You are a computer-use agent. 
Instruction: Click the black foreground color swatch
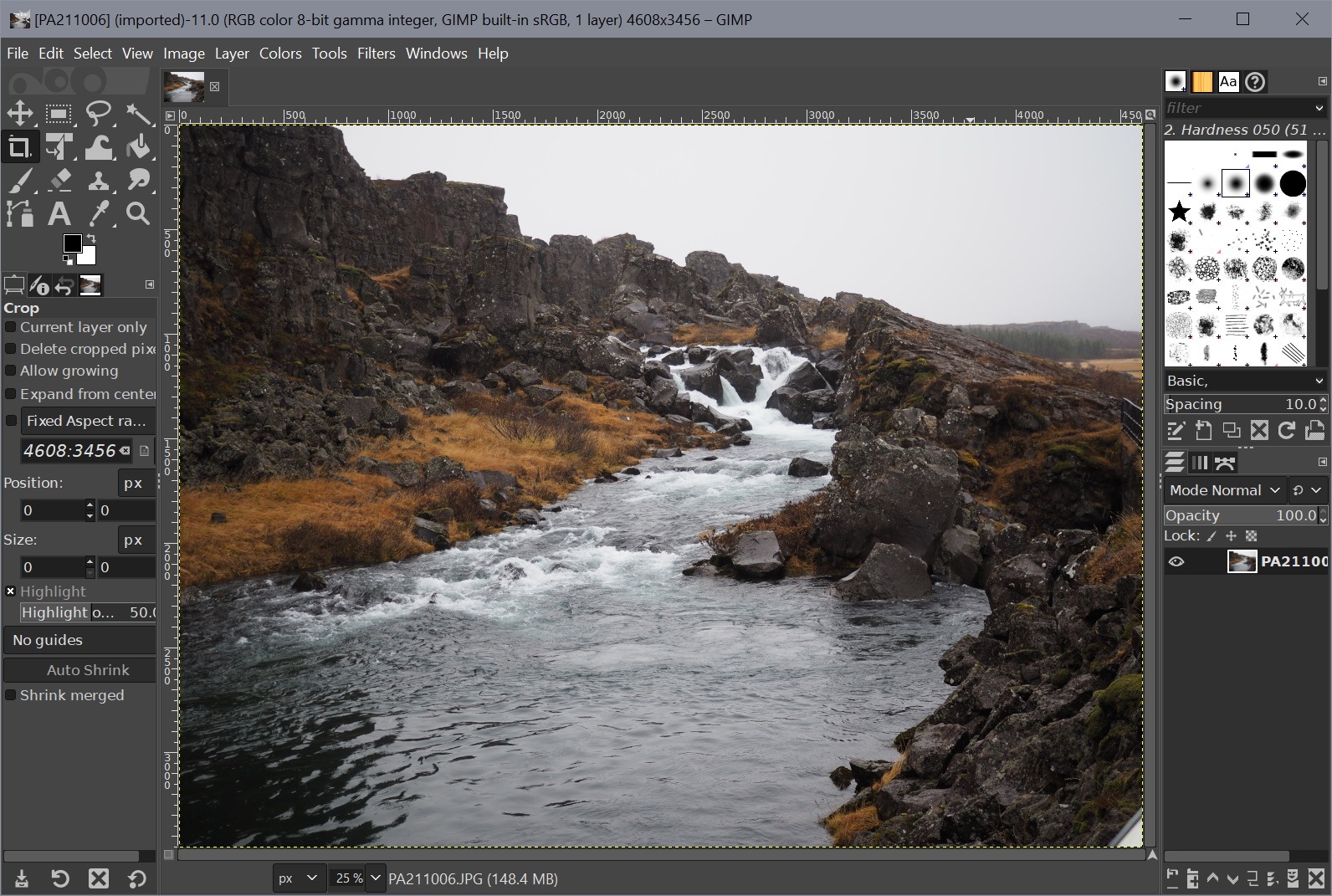click(x=72, y=243)
